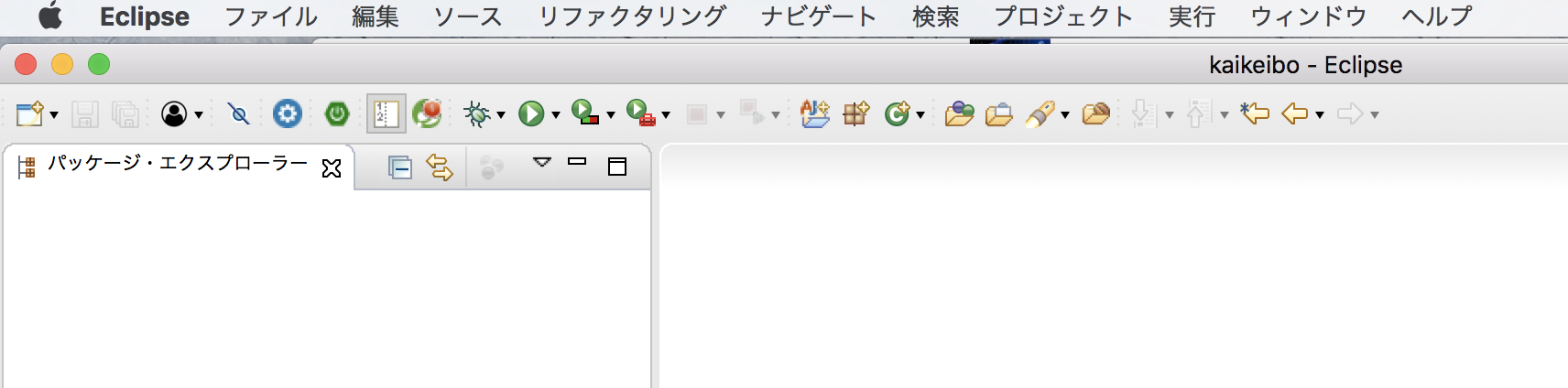Open the Search flashlight dropdown arrow

click(1065, 115)
